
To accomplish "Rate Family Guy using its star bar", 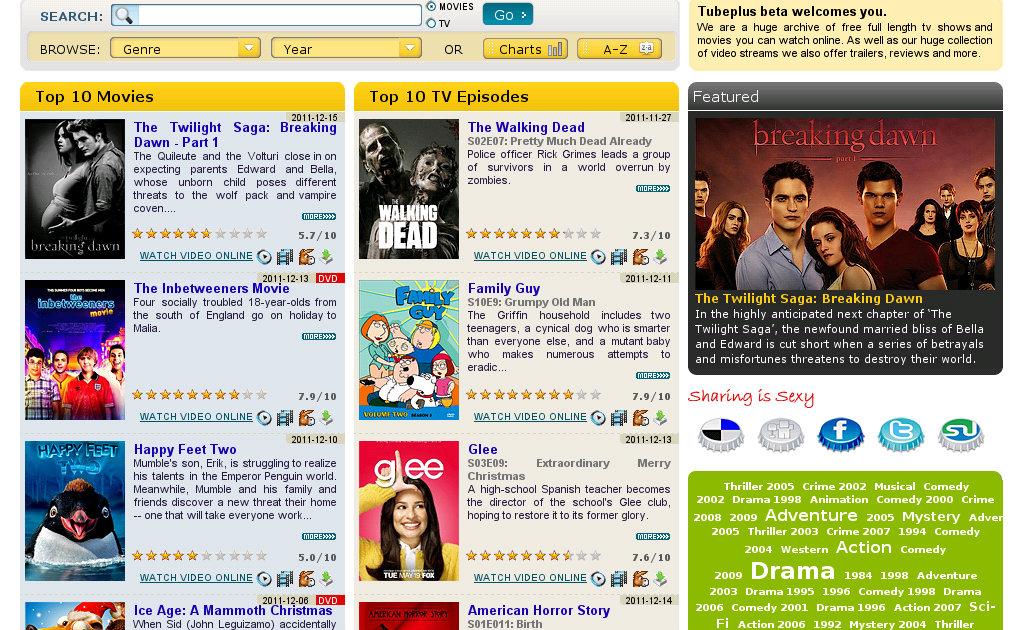I will (x=534, y=394).
